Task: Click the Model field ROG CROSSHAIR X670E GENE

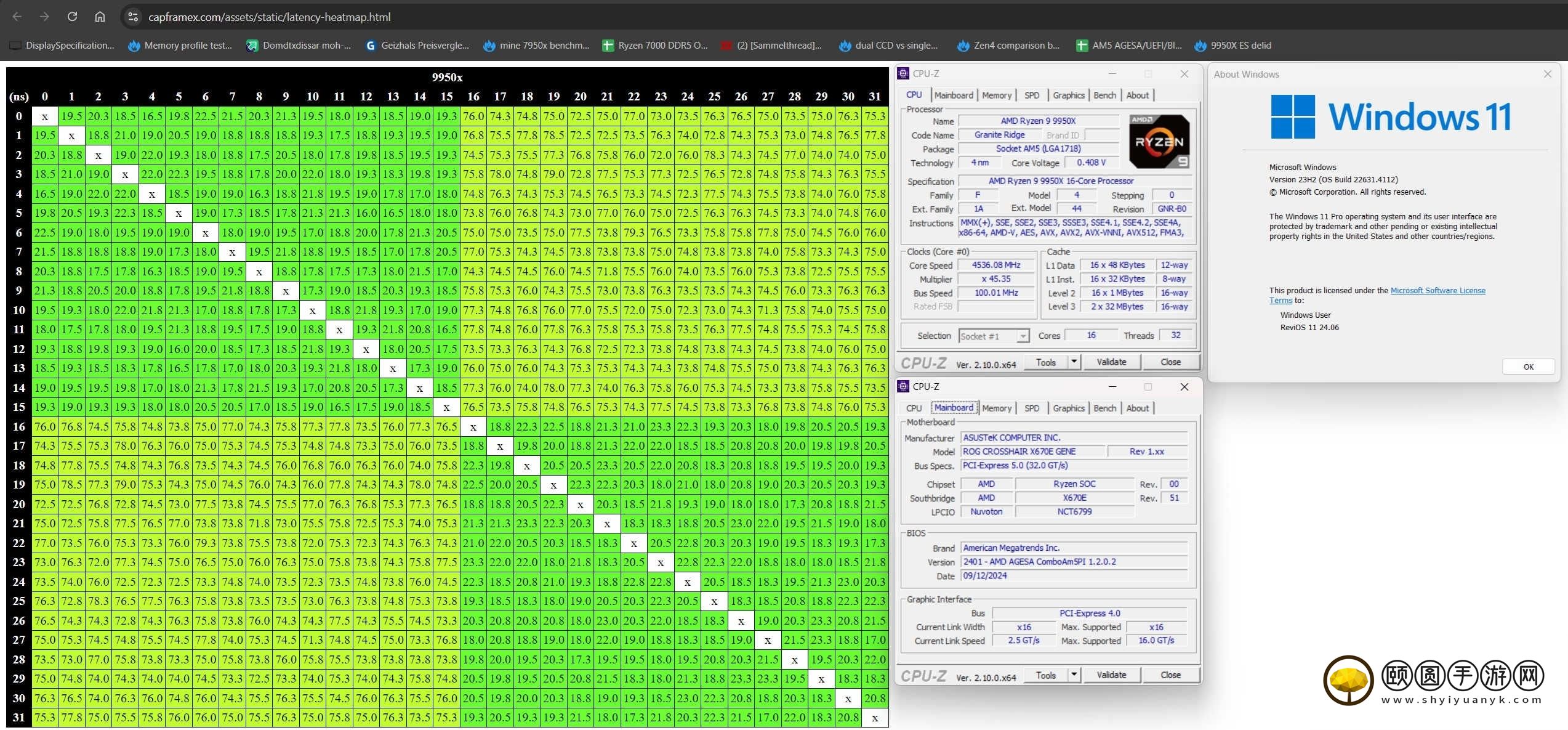Action: (1032, 451)
